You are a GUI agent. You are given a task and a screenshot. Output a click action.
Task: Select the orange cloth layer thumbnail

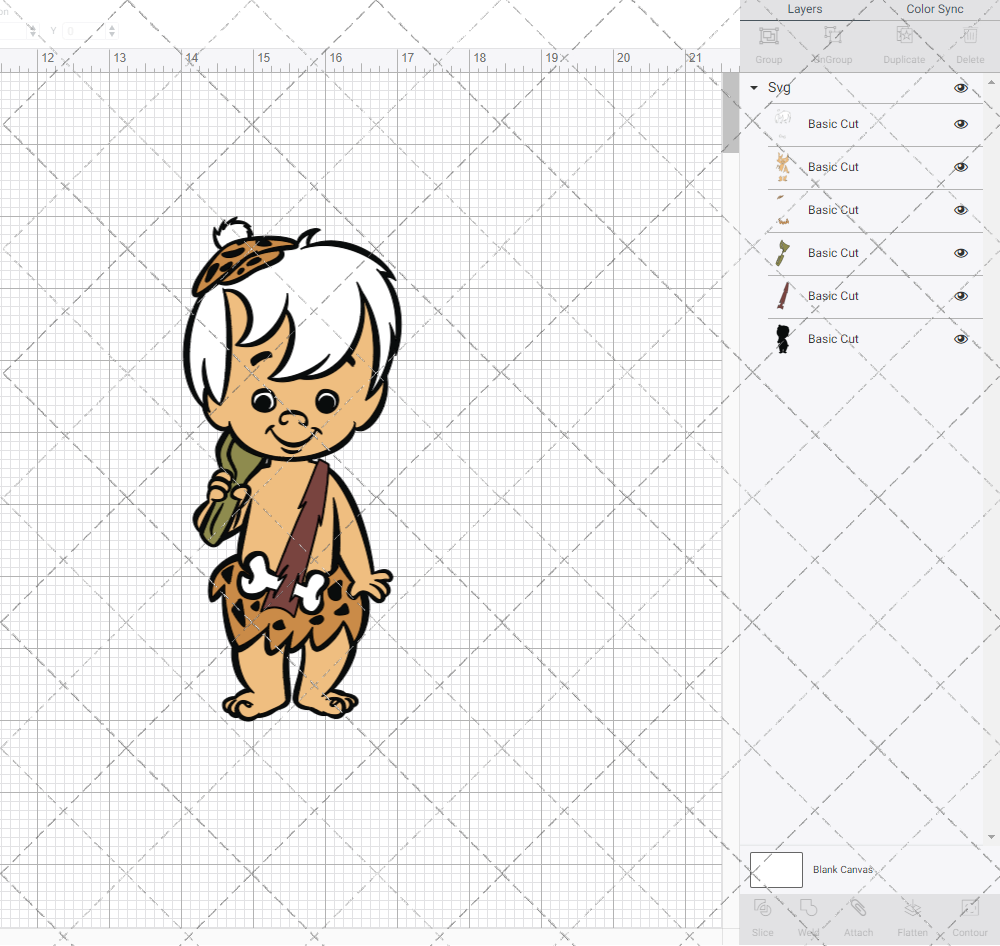point(783,210)
